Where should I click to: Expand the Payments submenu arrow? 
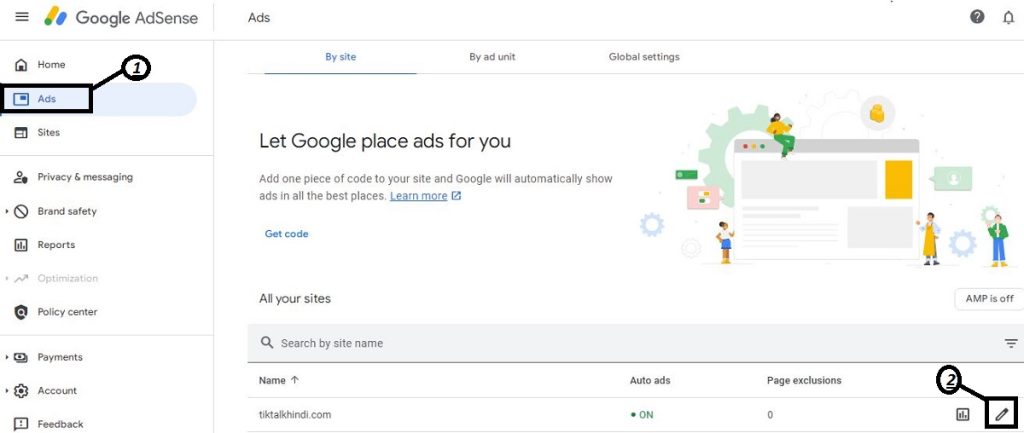tap(7, 357)
